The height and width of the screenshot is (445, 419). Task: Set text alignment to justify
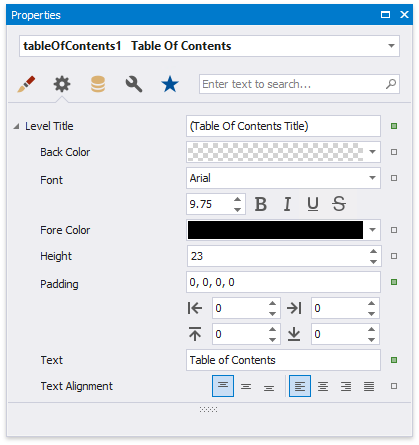pyautogui.click(x=369, y=386)
